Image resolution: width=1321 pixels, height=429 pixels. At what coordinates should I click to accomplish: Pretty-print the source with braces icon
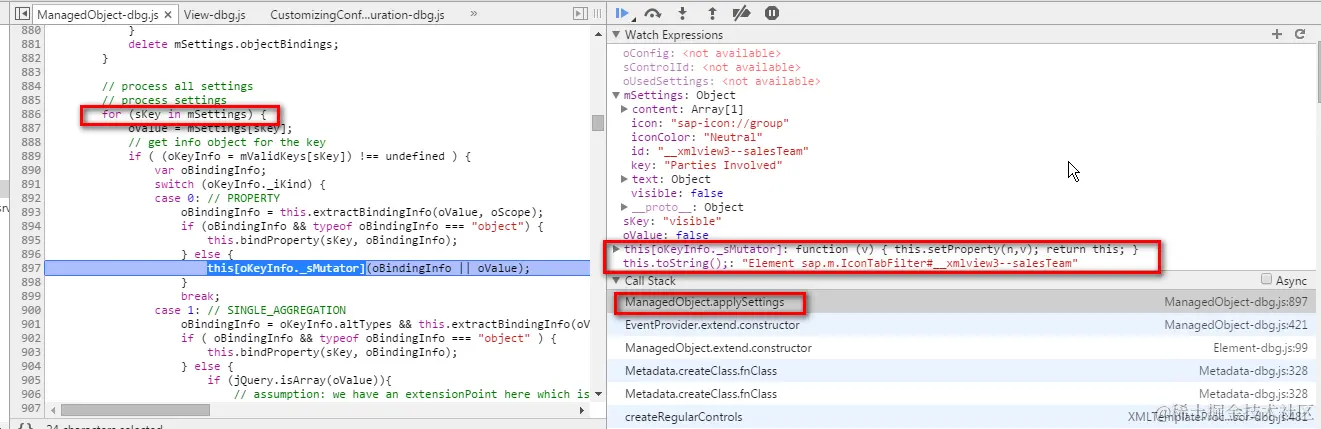pyautogui.click(x=25, y=426)
